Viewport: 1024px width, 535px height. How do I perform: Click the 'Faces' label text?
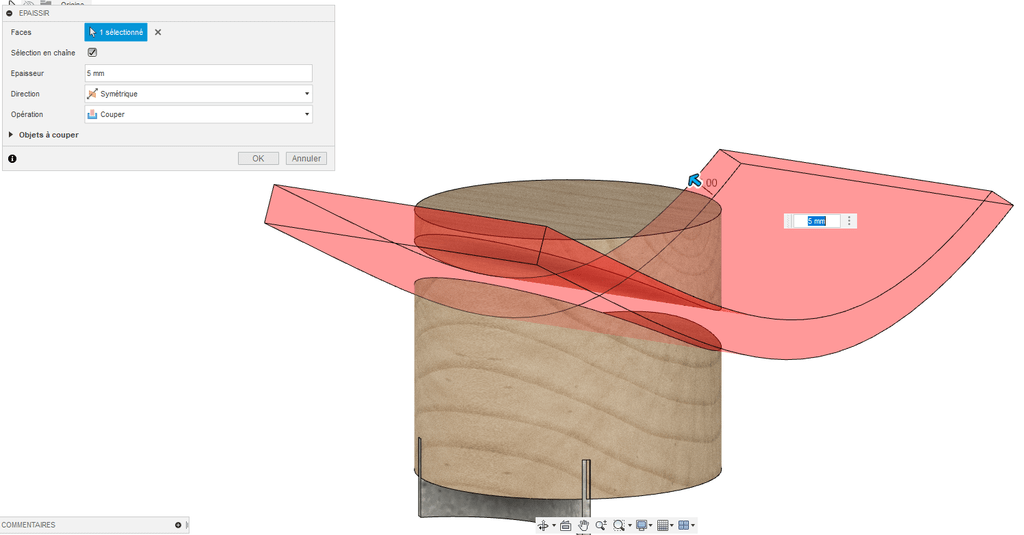21,32
